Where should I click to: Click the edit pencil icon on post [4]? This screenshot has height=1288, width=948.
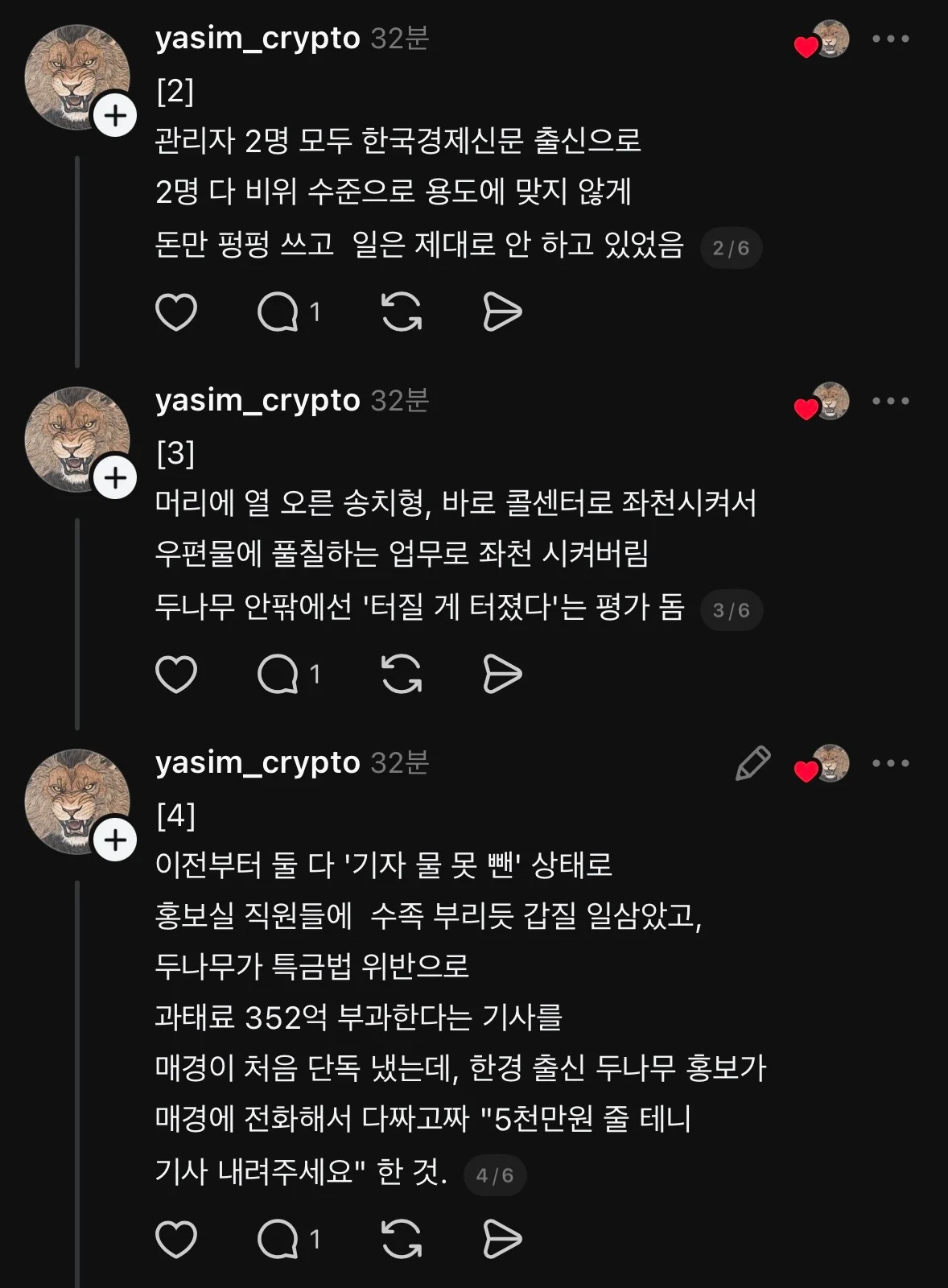pyautogui.click(x=753, y=763)
